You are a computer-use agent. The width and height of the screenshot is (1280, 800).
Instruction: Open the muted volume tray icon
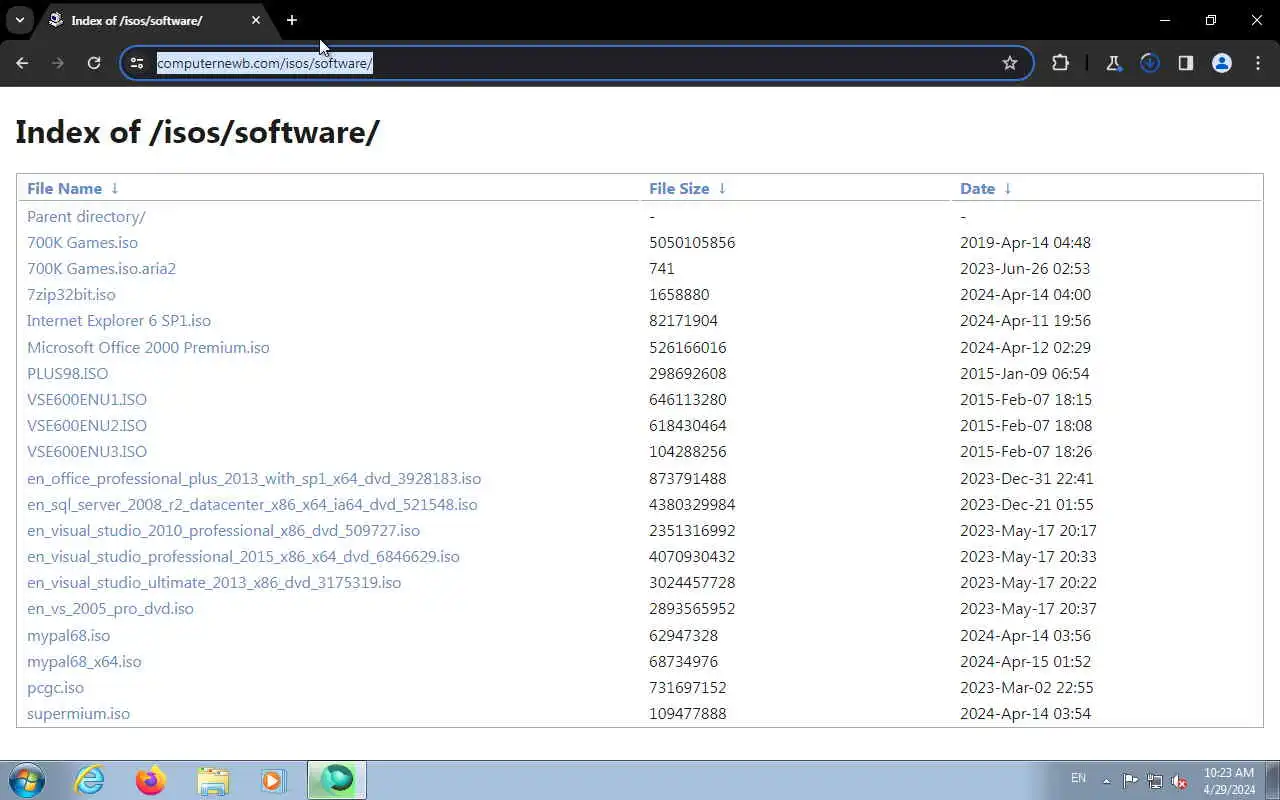point(1180,781)
